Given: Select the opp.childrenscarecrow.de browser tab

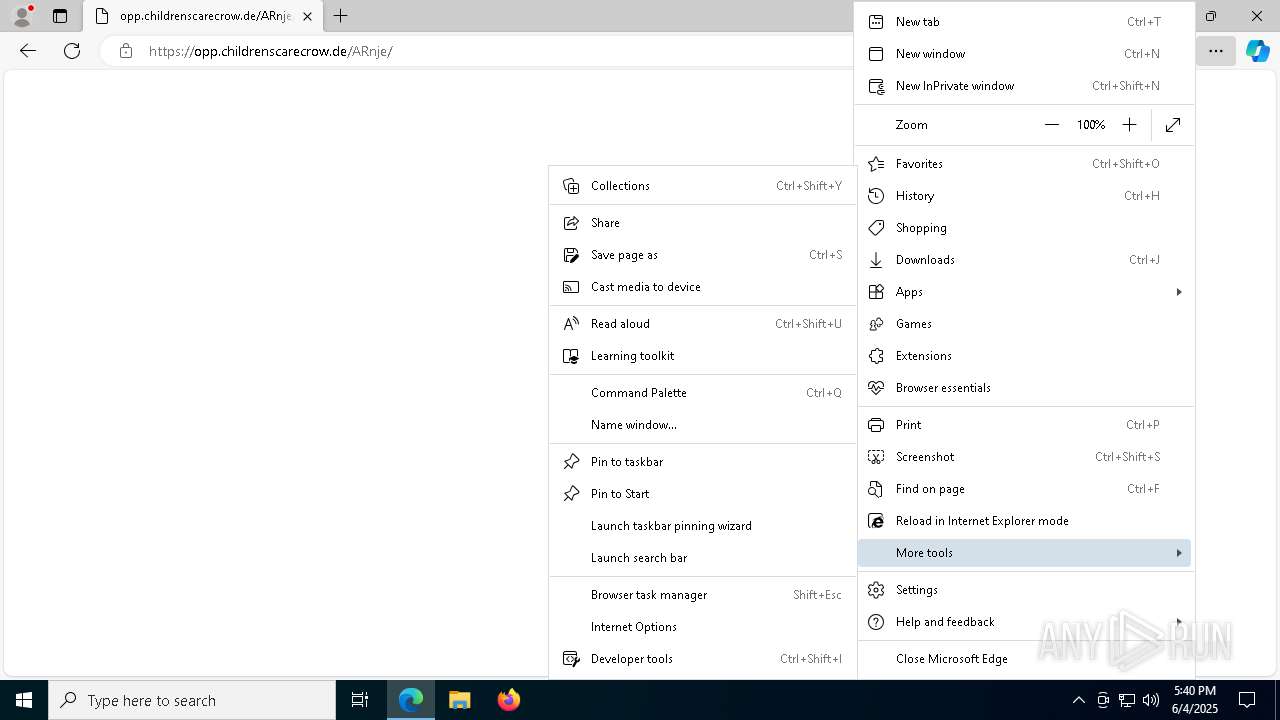Looking at the screenshot, I should (203, 16).
